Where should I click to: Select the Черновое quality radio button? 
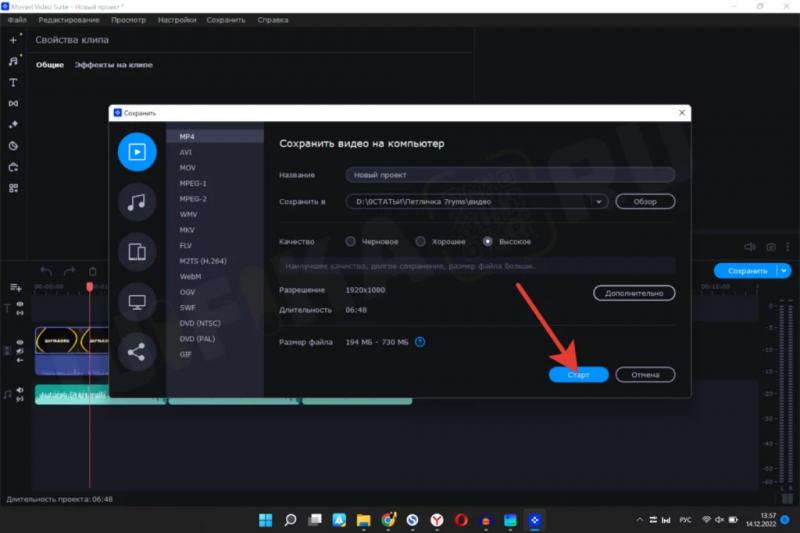[350, 242]
